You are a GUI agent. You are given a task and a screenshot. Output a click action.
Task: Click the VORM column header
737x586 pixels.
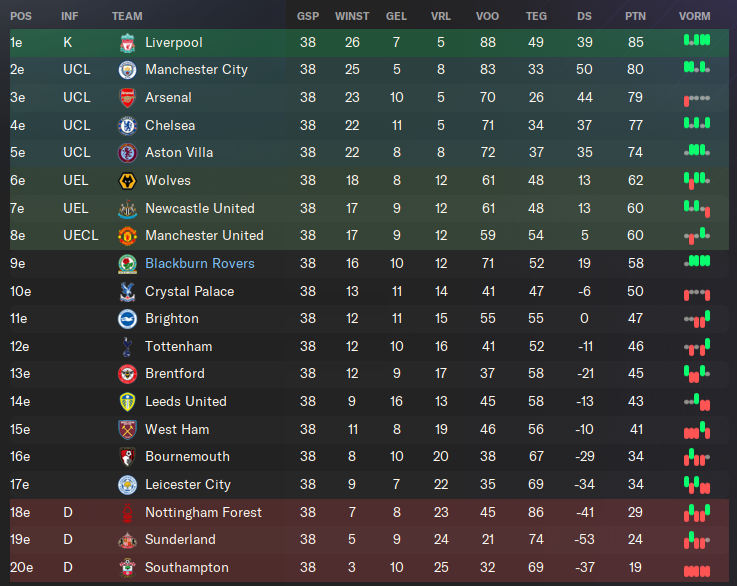695,16
